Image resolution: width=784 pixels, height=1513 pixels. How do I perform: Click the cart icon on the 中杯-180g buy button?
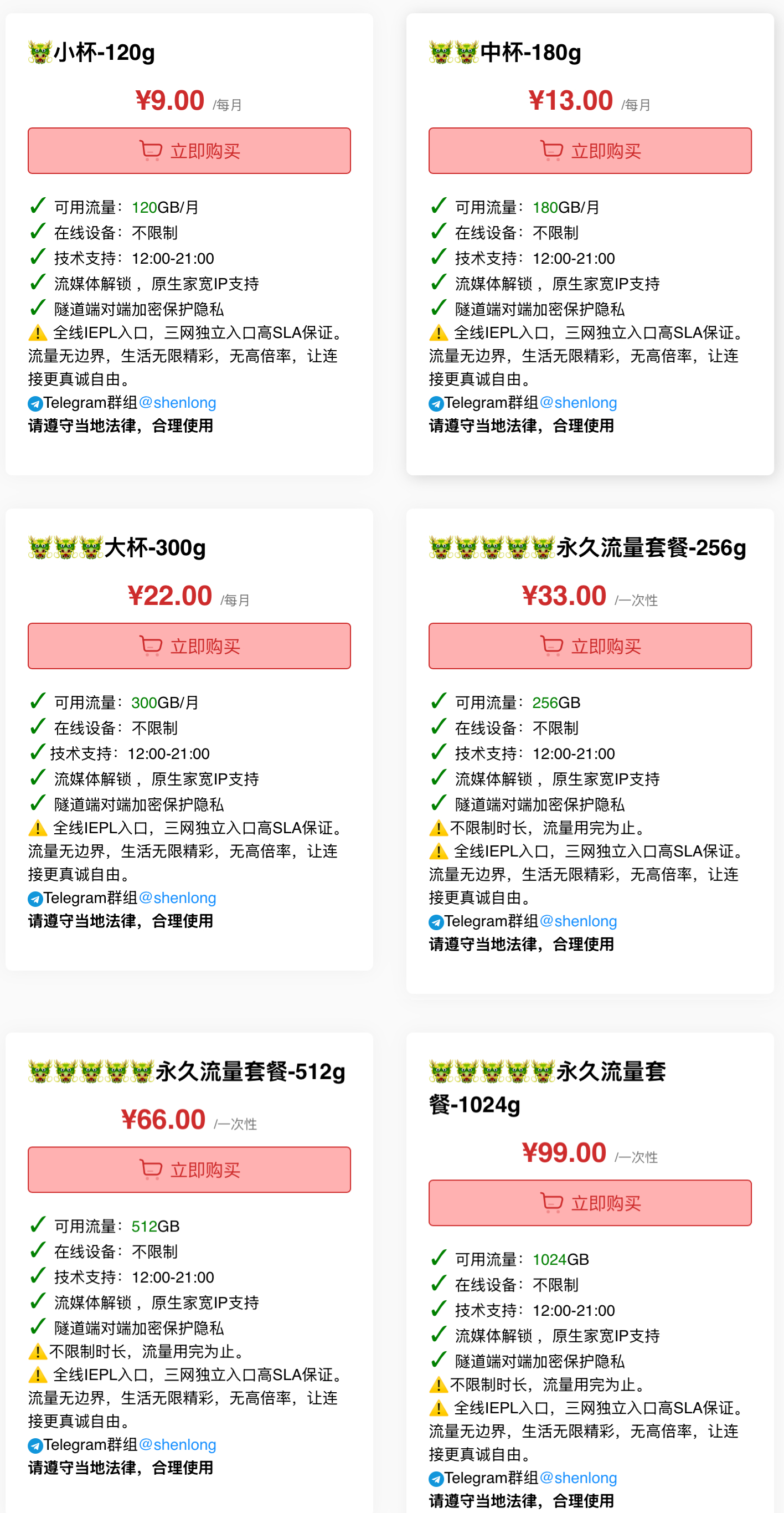tap(551, 151)
